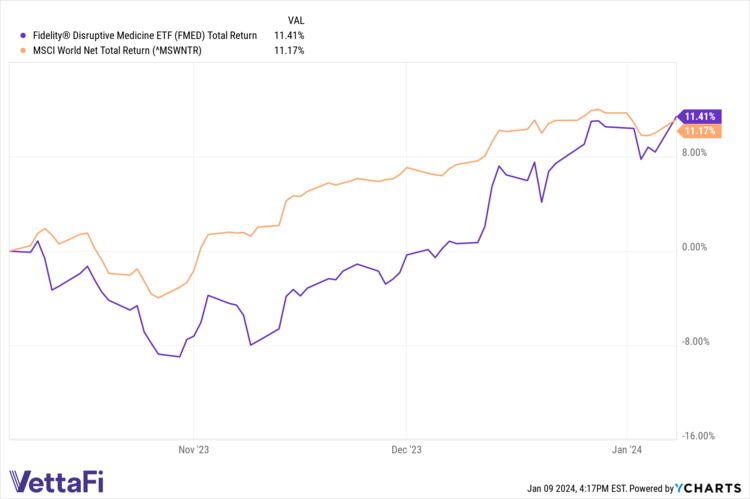
Task: Click the Nov '23 x-axis marker
Action: [191, 450]
